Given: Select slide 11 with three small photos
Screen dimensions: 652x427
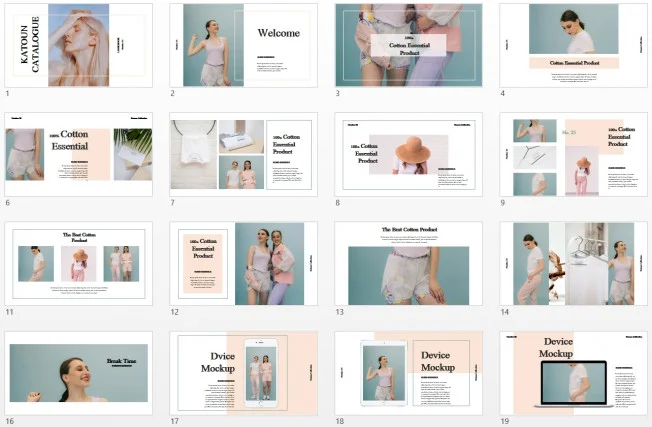Looking at the screenshot, I should (79, 263).
